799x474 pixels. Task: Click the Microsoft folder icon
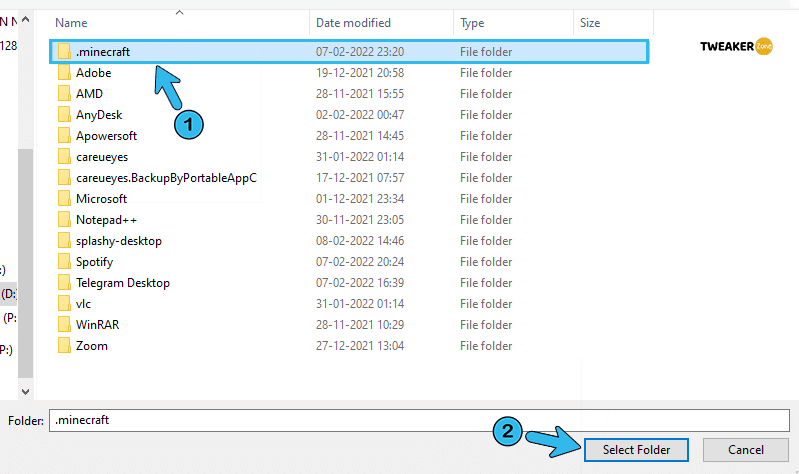tap(64, 199)
